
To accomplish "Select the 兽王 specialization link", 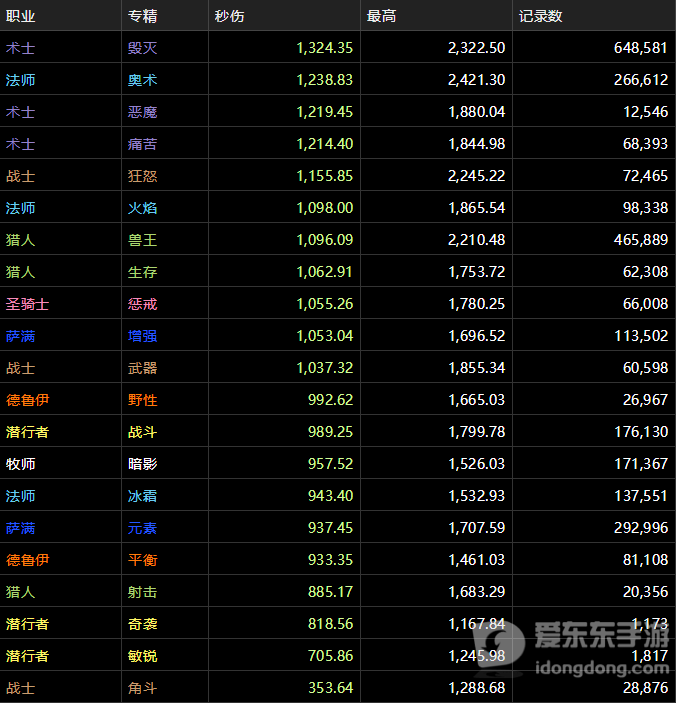I will point(142,240).
